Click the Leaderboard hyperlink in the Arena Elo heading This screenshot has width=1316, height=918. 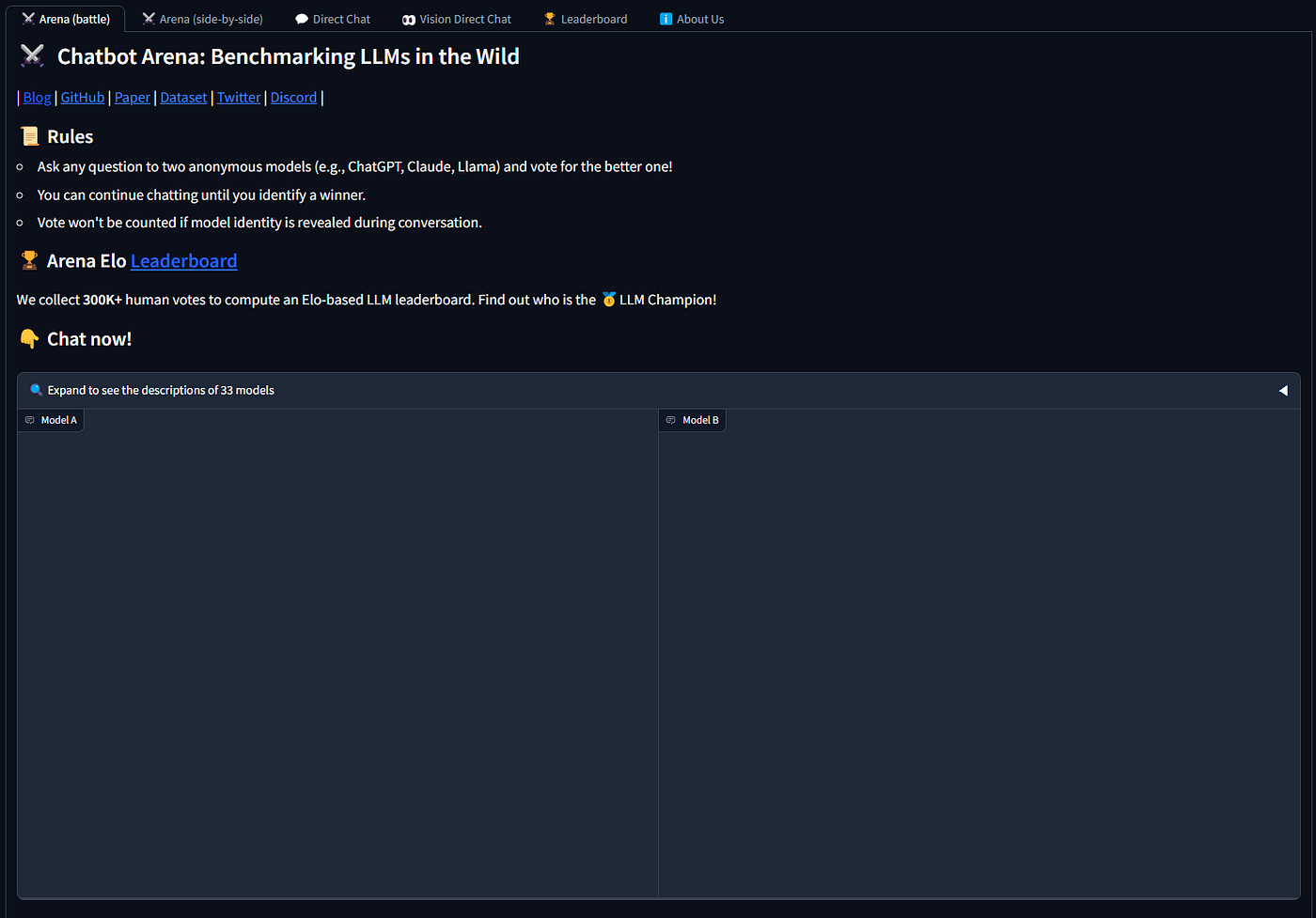click(x=183, y=260)
